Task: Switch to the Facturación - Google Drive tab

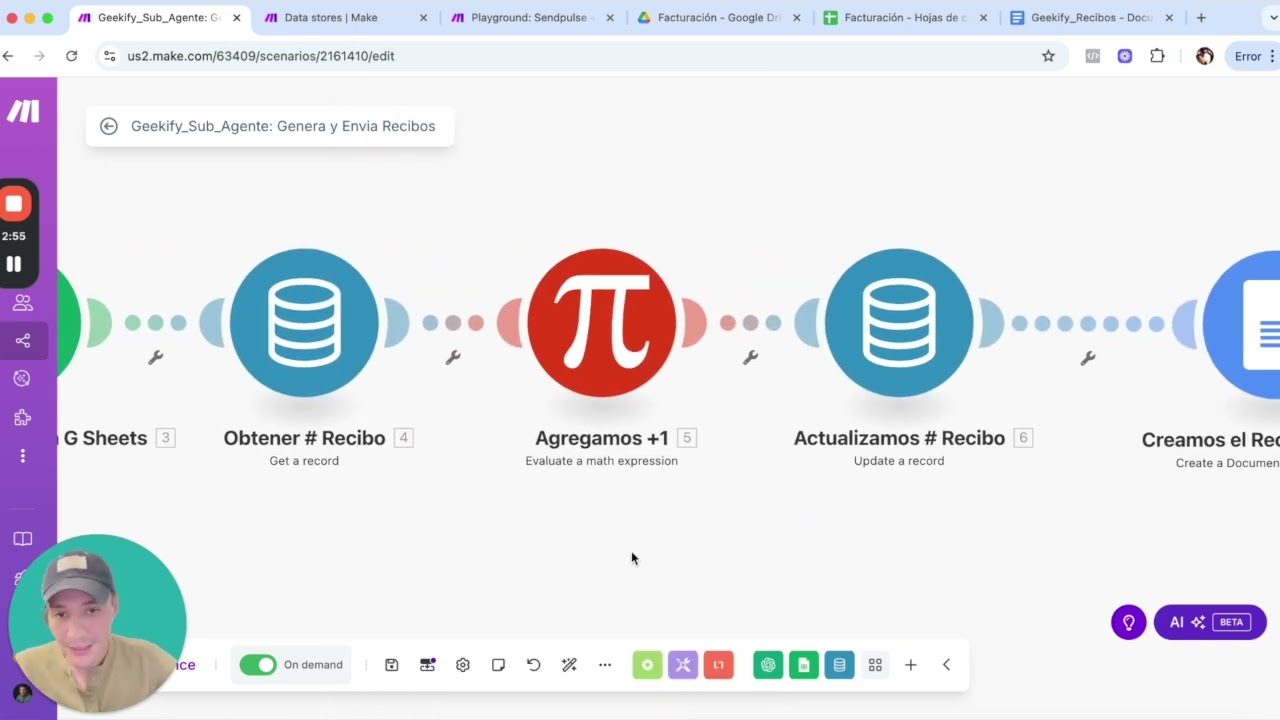Action: 718,18
